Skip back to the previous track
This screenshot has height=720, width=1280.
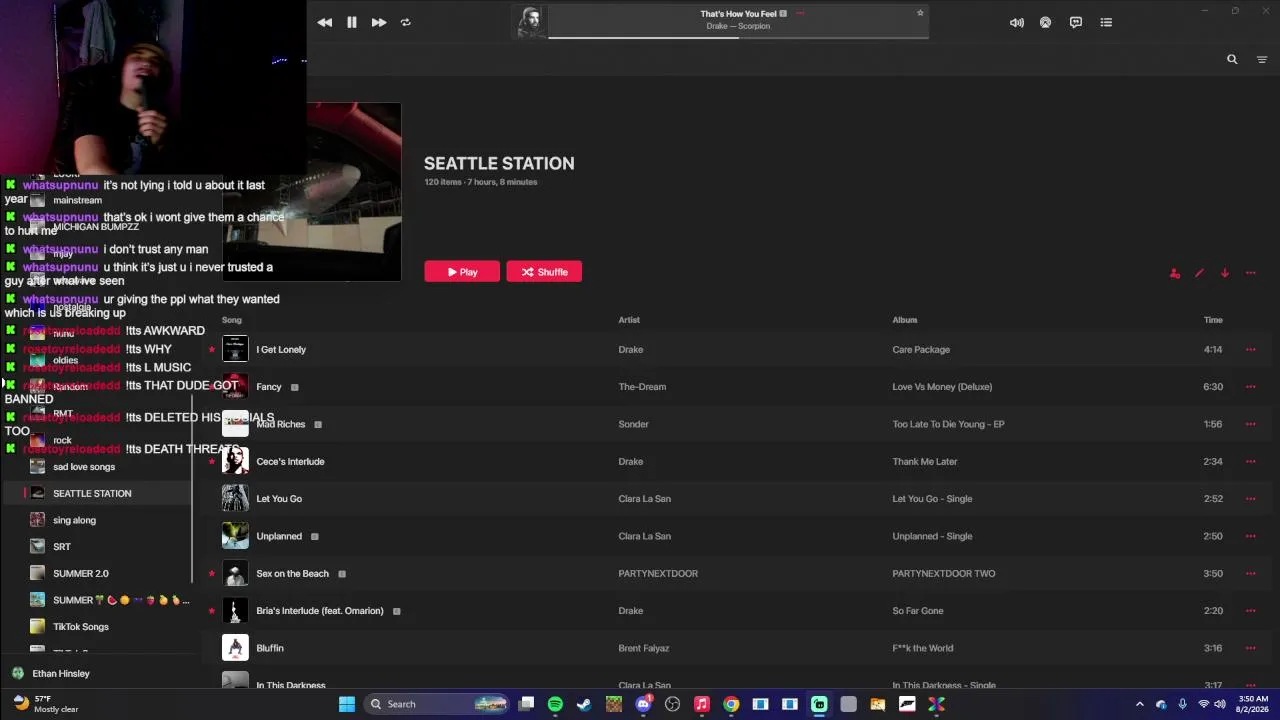tap(325, 22)
